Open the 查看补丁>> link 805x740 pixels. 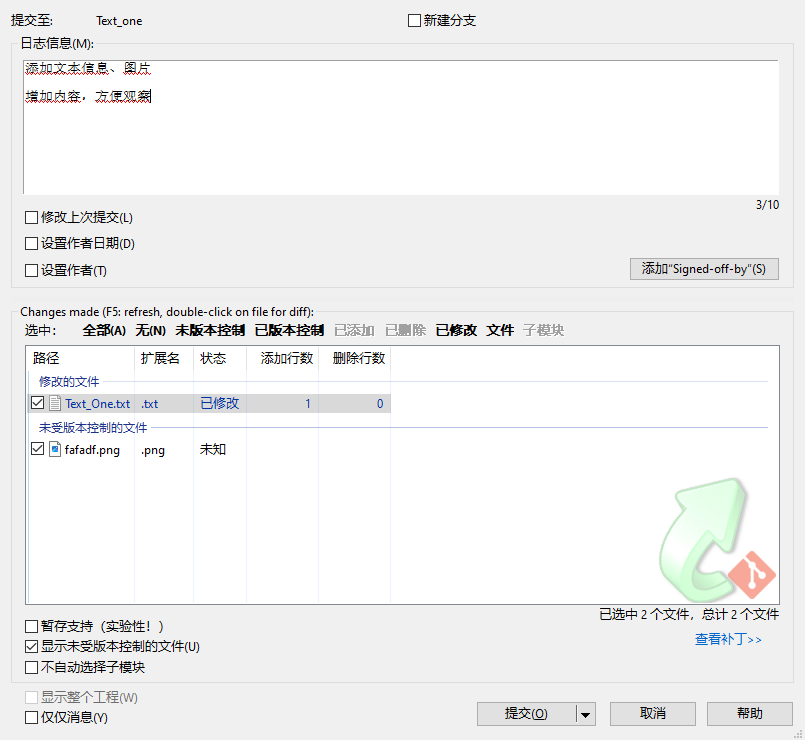click(728, 639)
